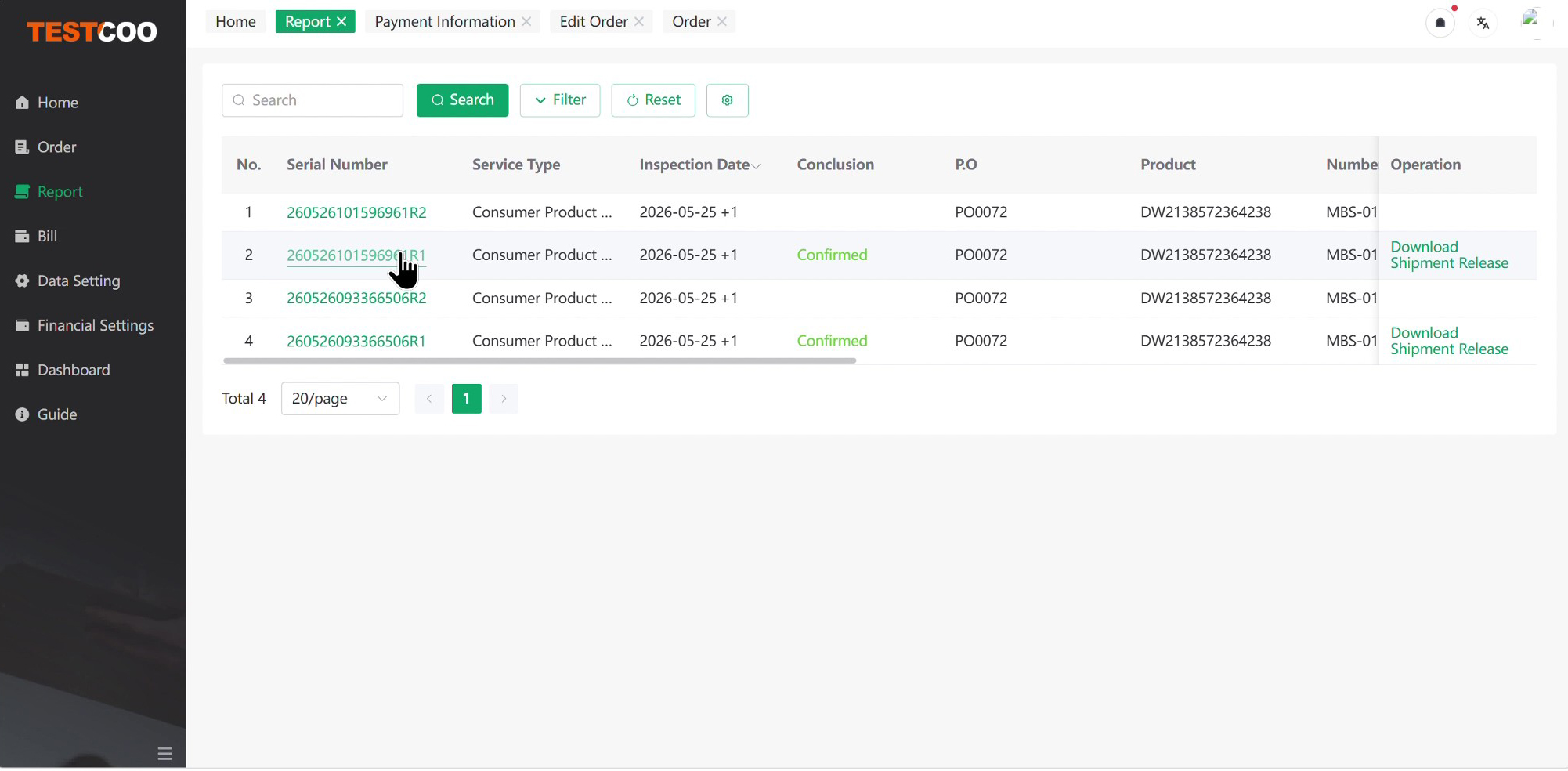Open the user avatar menu

pos(1530,20)
